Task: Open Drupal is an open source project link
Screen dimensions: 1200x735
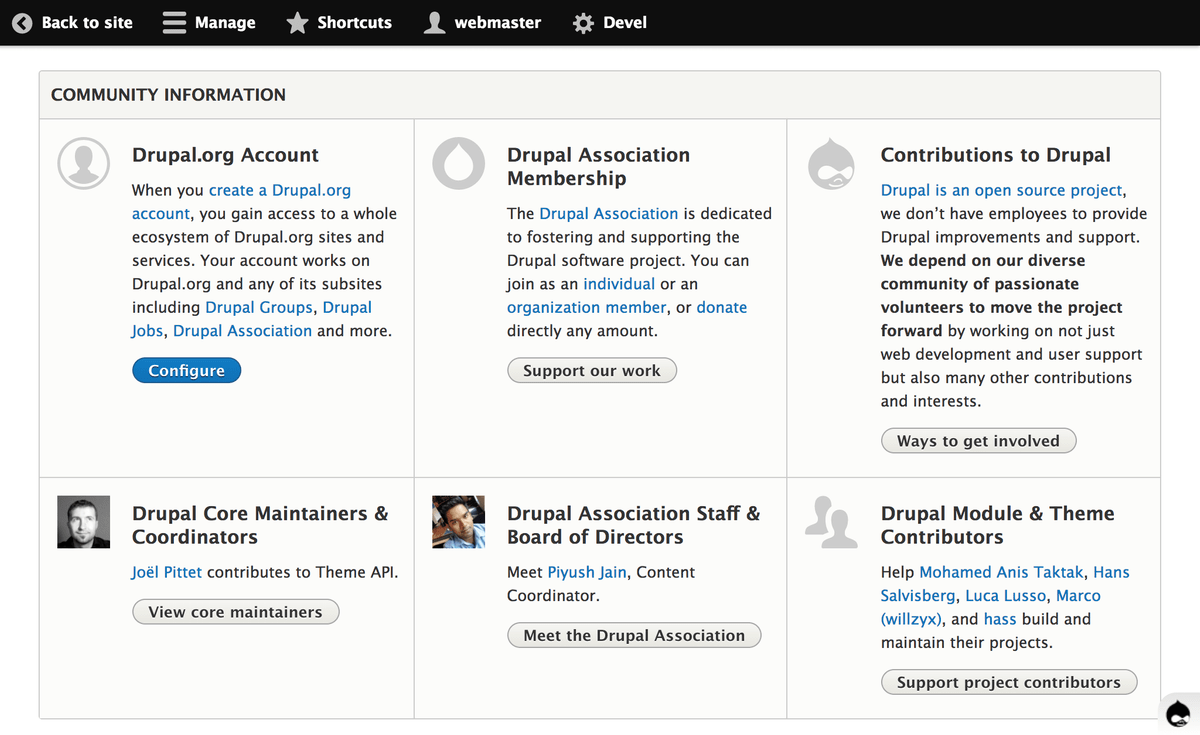Action: click(x=1003, y=190)
